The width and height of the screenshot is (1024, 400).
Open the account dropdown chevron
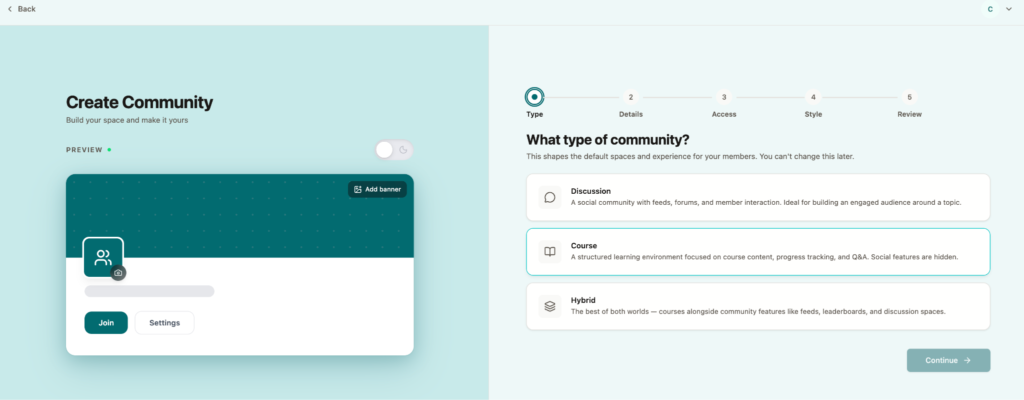click(1007, 9)
